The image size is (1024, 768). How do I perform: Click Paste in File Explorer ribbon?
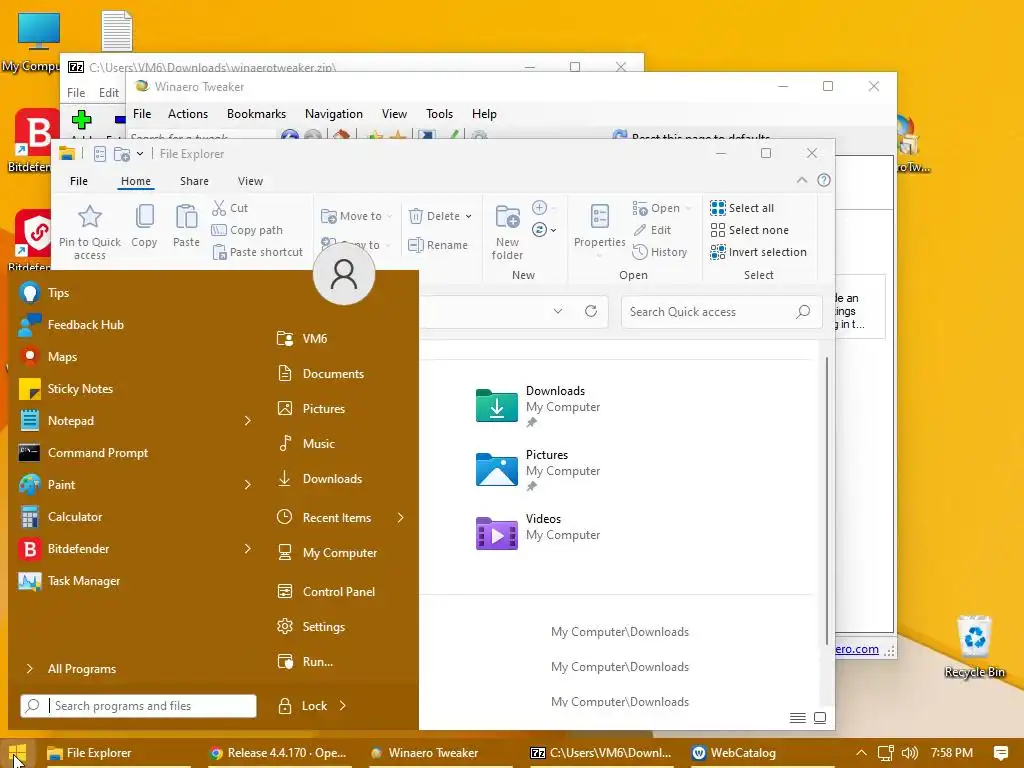(x=186, y=226)
